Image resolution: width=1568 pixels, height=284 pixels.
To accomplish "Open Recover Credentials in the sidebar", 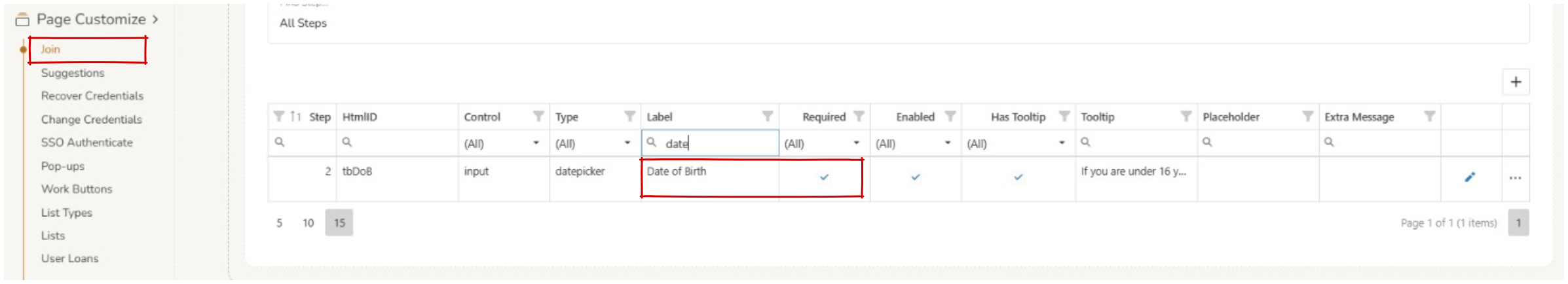I will tap(92, 96).
